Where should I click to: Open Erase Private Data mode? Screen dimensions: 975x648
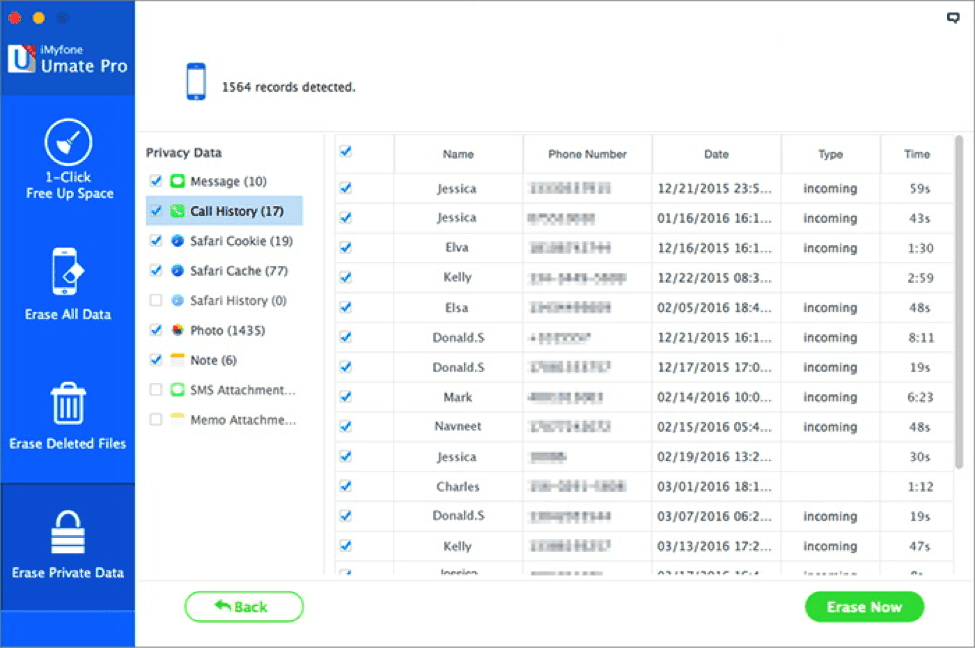pos(68,545)
